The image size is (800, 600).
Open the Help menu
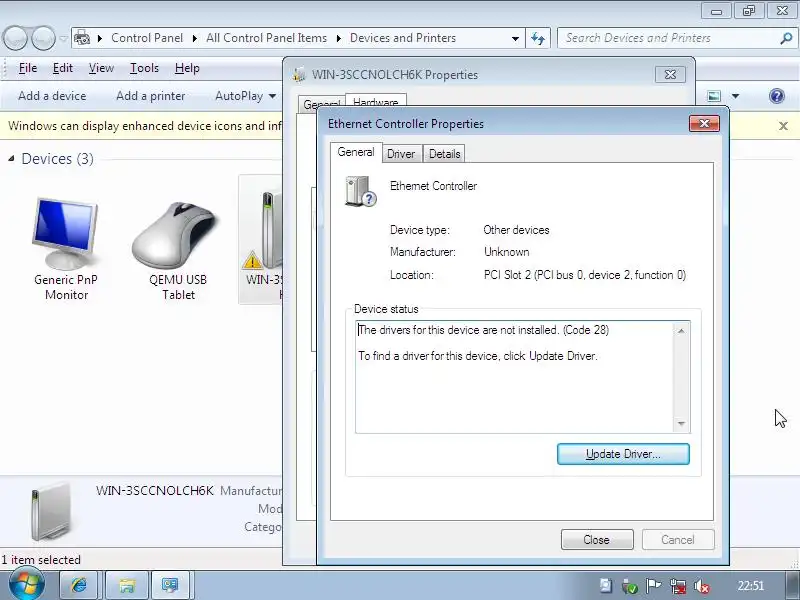tap(187, 68)
